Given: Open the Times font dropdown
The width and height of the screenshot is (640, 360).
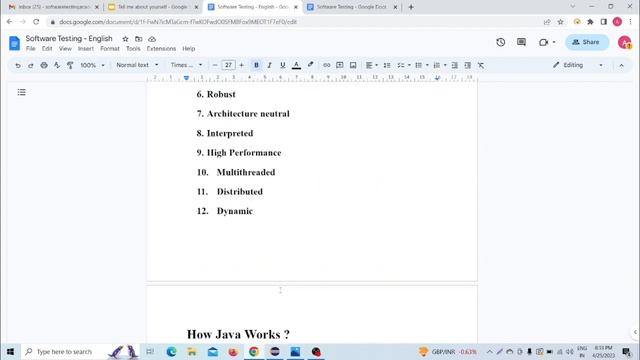Looking at the screenshot, I should 186,65.
